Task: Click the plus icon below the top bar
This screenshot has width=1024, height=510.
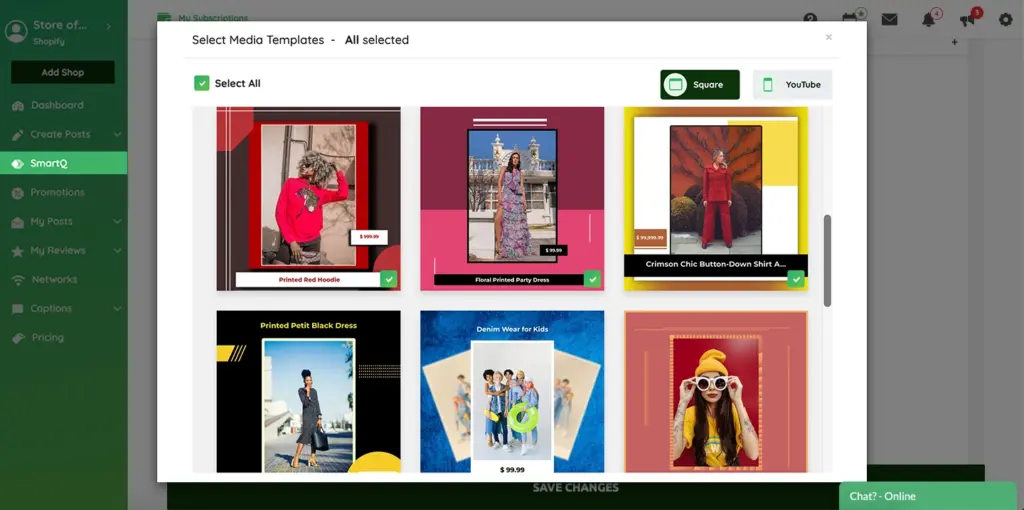Action: [x=954, y=43]
